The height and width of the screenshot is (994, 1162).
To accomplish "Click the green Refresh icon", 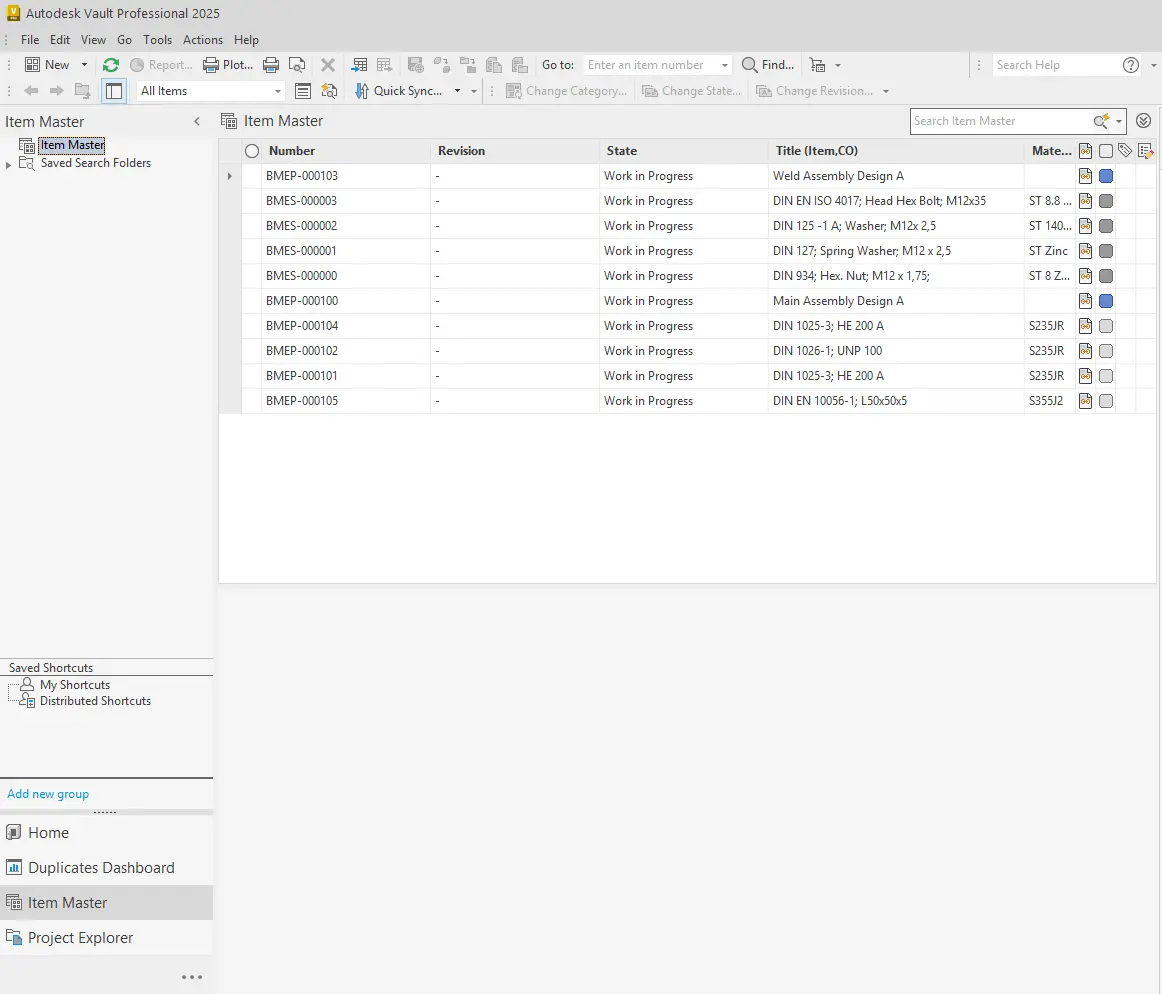I will click(x=110, y=65).
